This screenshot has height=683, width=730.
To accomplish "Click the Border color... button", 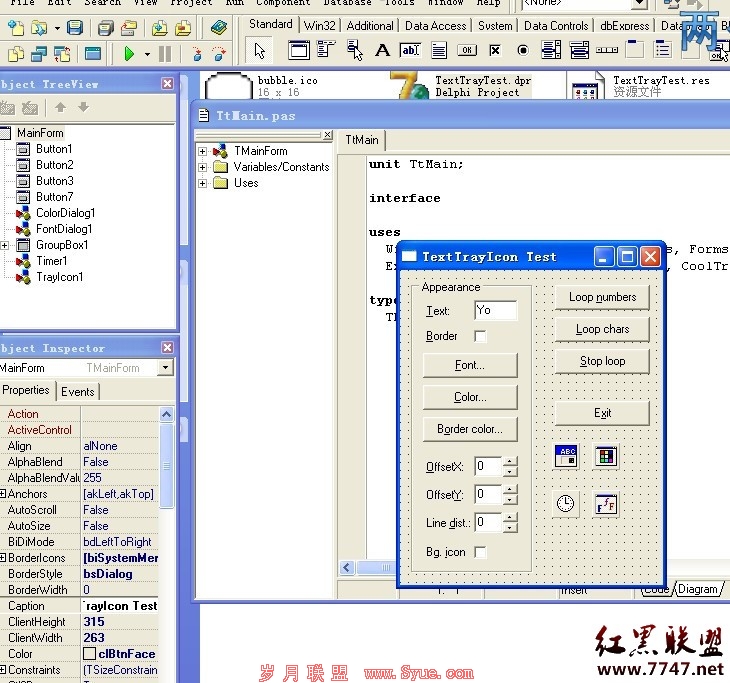I will point(470,429).
